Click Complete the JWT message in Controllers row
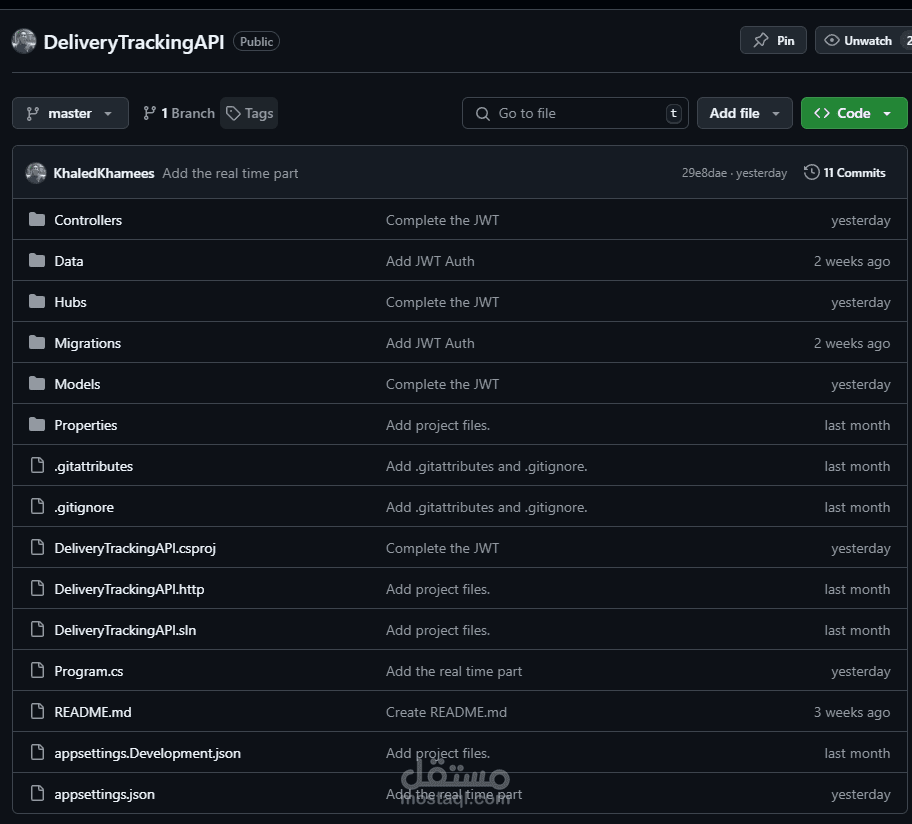The image size is (912, 824). pos(443,220)
